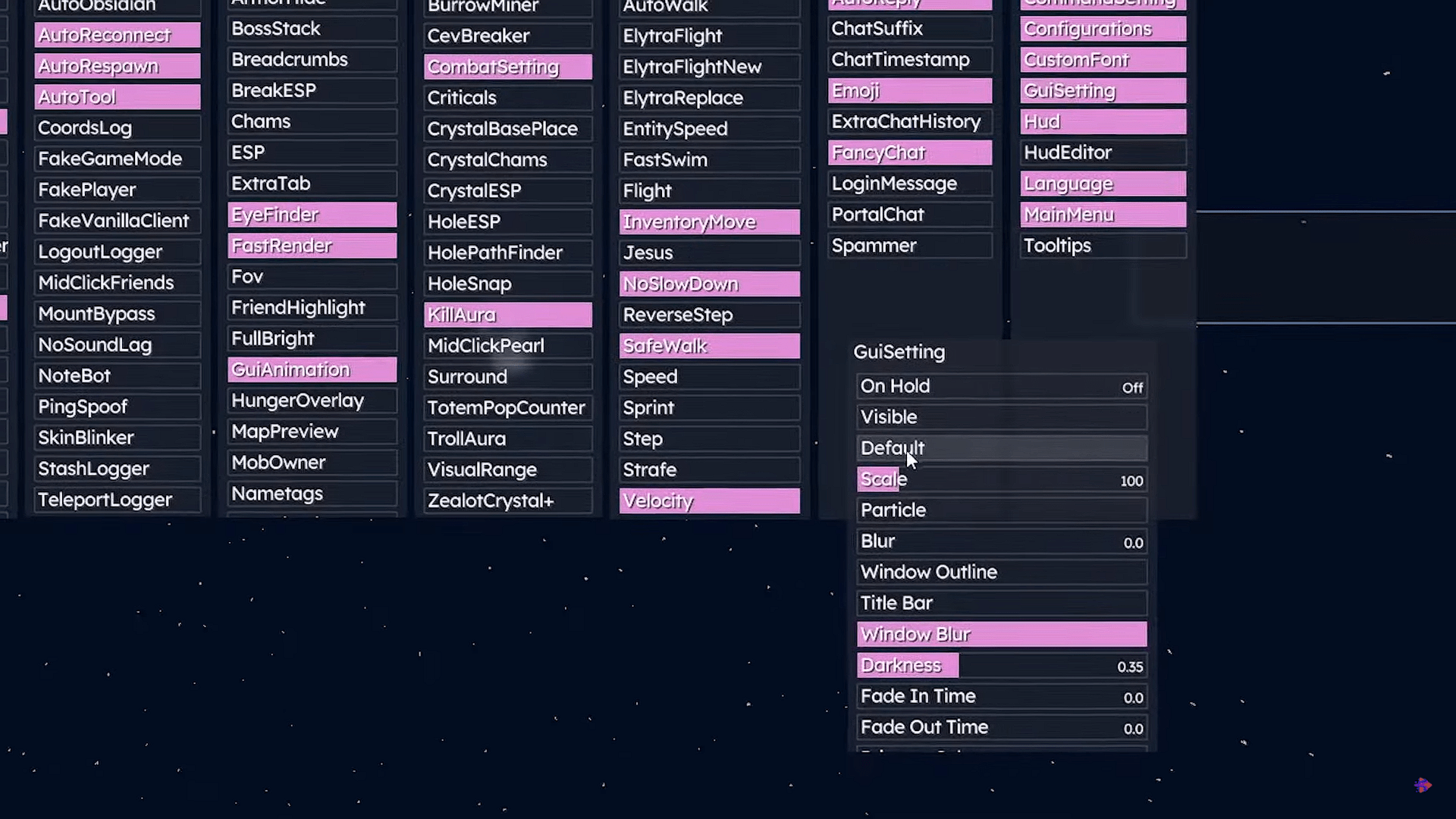This screenshot has width=1456, height=819.
Task: Click the Fade In Time slider
Action: click(x=1001, y=697)
